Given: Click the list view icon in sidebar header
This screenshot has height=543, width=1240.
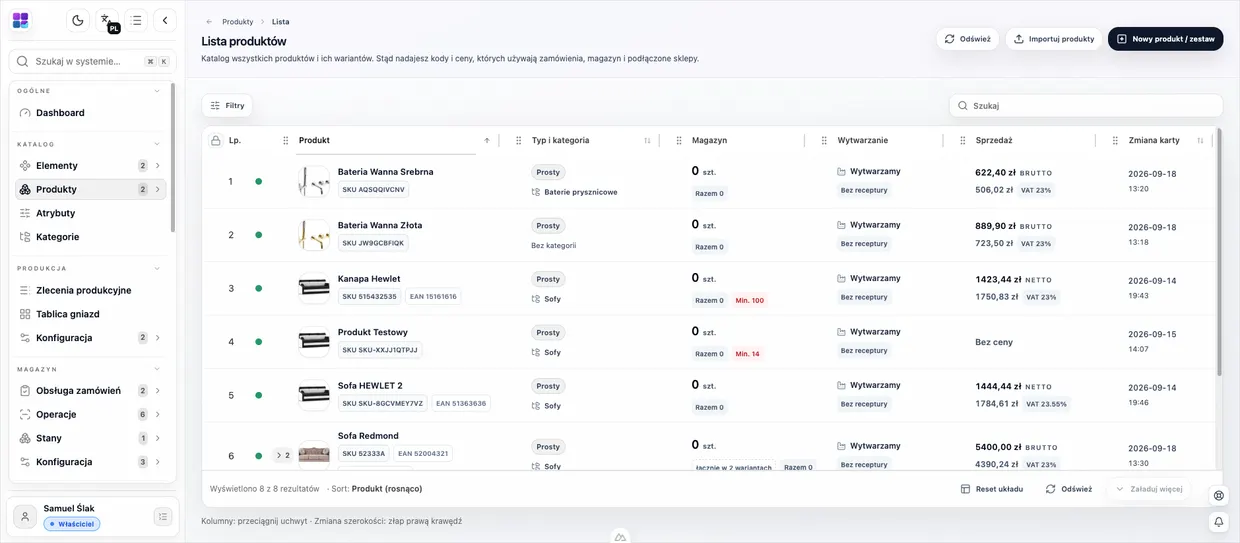Looking at the screenshot, I should (136, 20).
